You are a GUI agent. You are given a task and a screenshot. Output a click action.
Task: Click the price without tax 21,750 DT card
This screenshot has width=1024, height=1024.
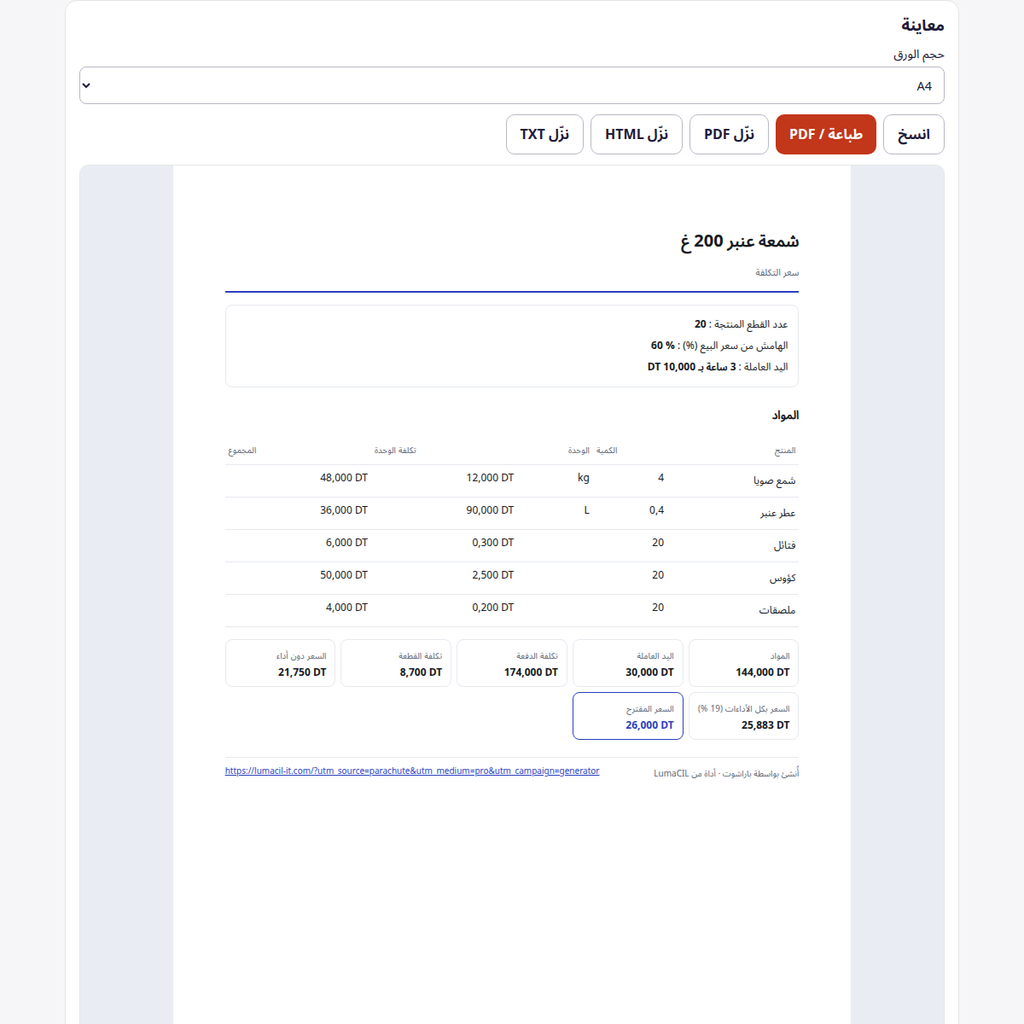[x=280, y=664]
